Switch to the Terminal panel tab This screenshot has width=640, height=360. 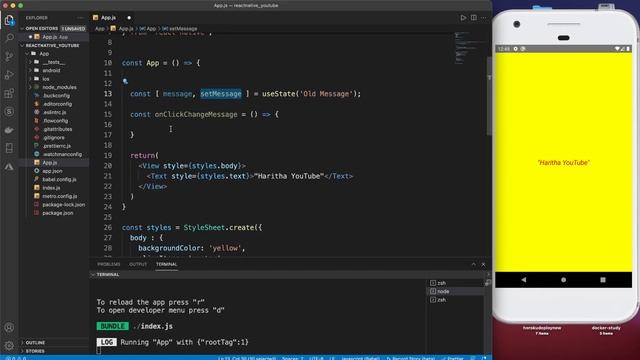point(167,264)
